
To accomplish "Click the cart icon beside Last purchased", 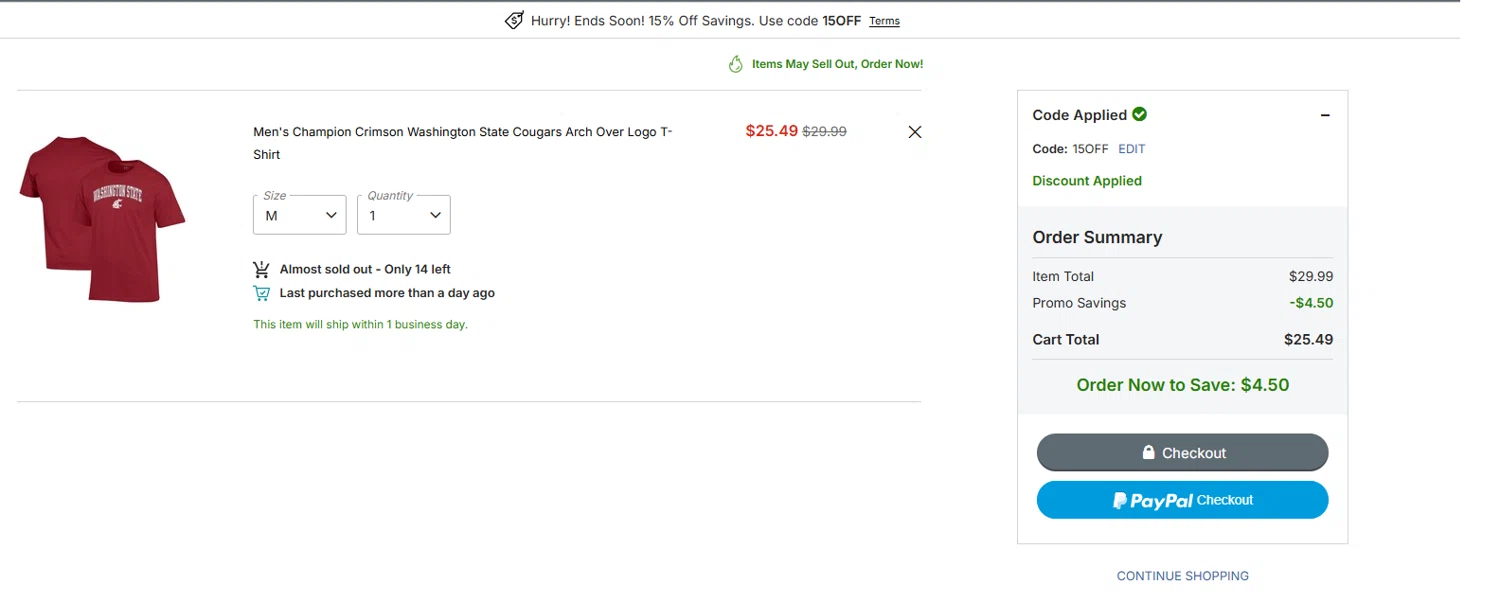I will click(262, 293).
